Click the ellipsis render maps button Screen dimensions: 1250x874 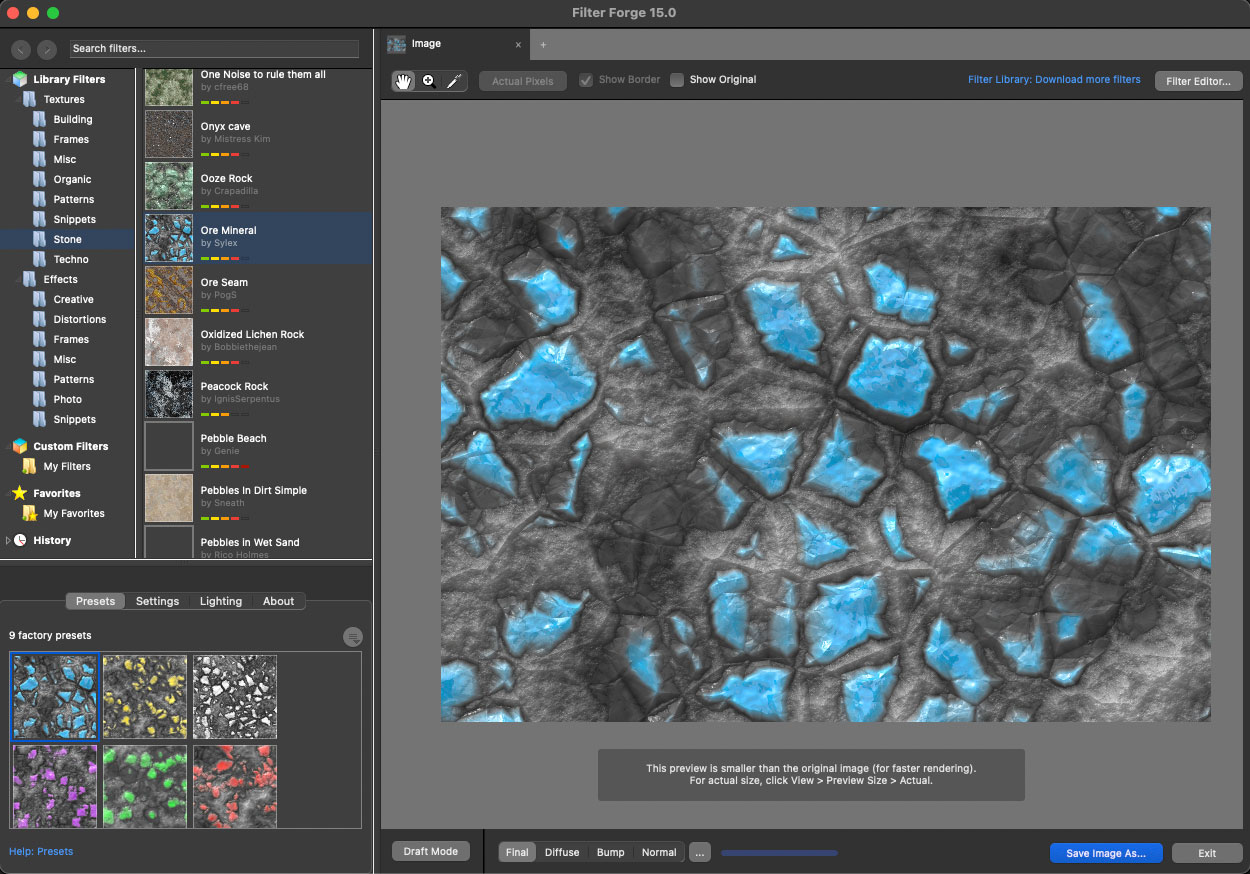point(700,852)
